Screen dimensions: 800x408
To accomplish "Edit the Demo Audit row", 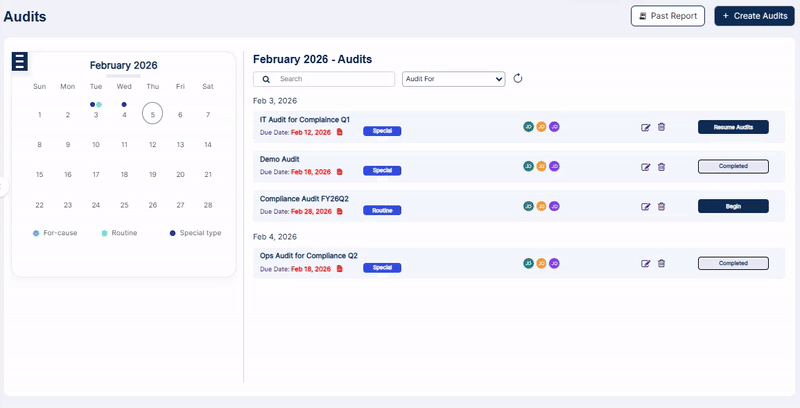I will 645,167.
